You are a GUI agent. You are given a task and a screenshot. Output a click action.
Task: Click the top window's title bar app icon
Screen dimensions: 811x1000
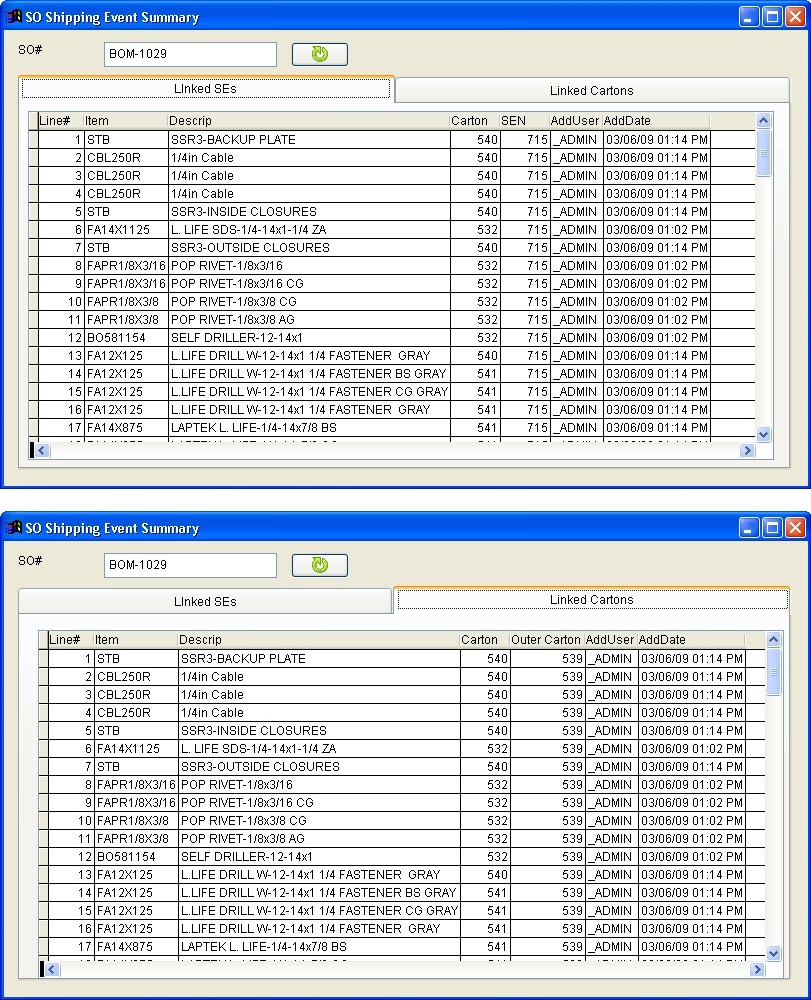(14, 17)
